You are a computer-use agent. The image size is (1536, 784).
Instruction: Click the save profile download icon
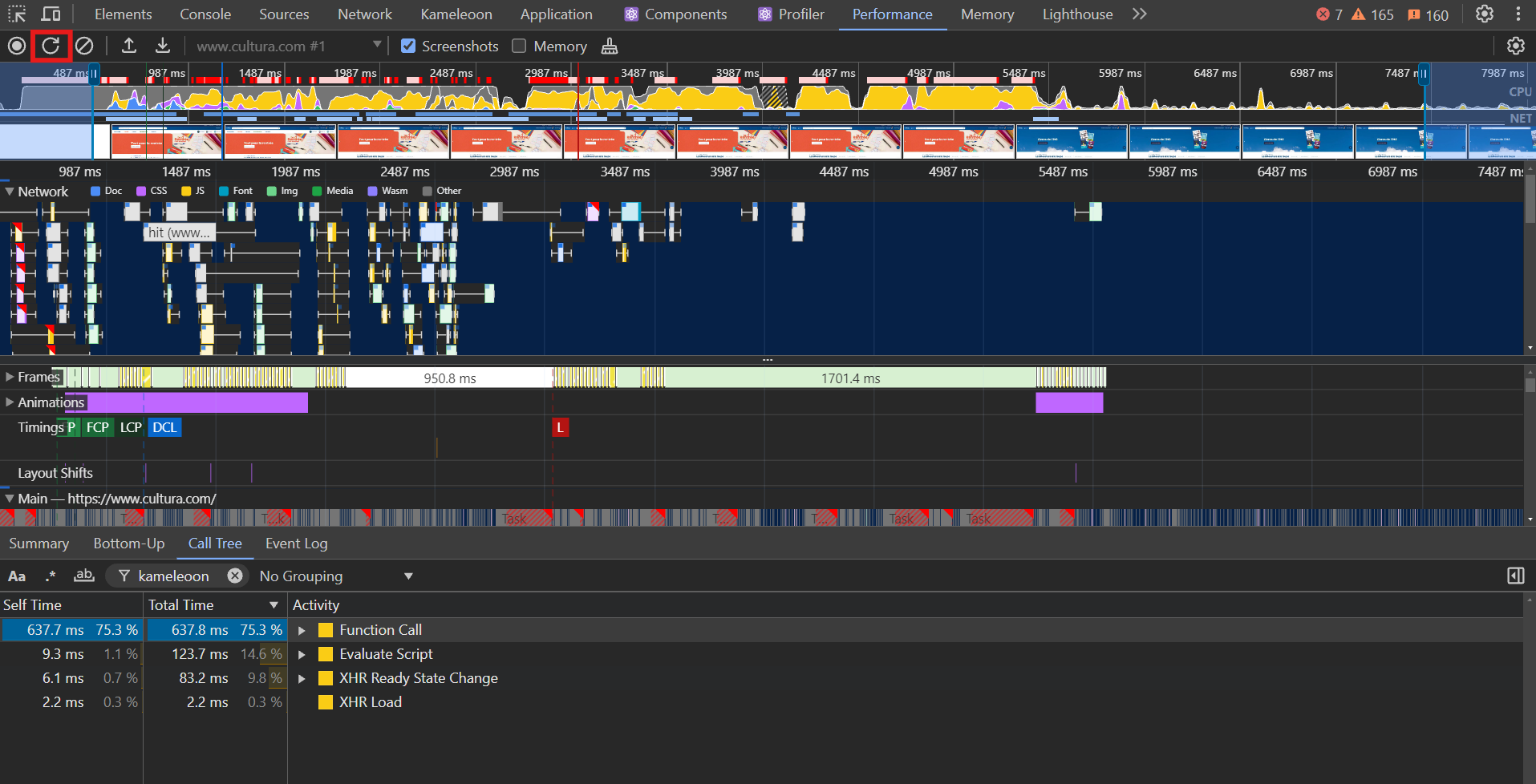click(163, 46)
